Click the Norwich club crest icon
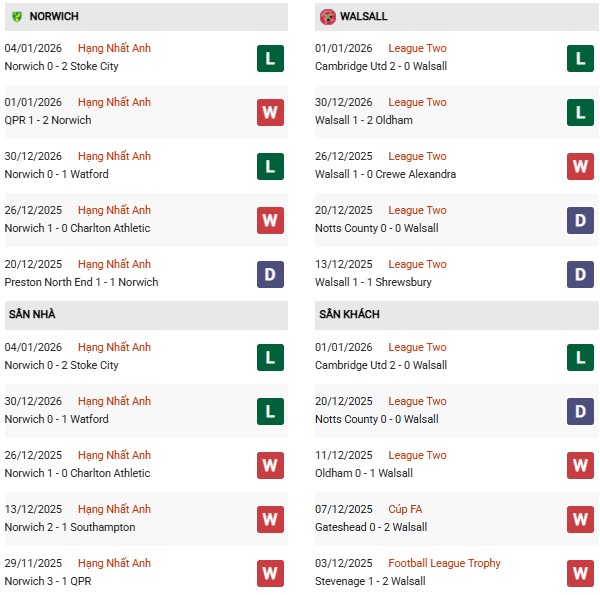 (x=15, y=17)
